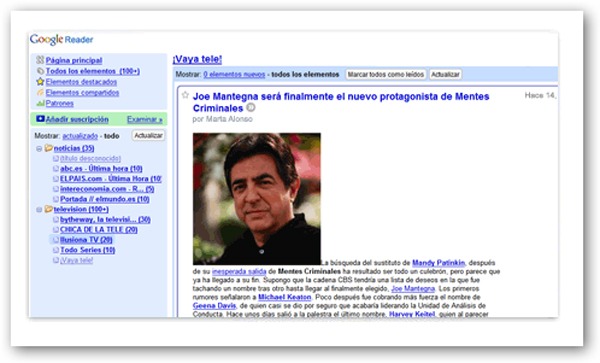Click feed icon for ¡Vaya tele! subscription
Screen dimensions: 600x363
(56, 260)
